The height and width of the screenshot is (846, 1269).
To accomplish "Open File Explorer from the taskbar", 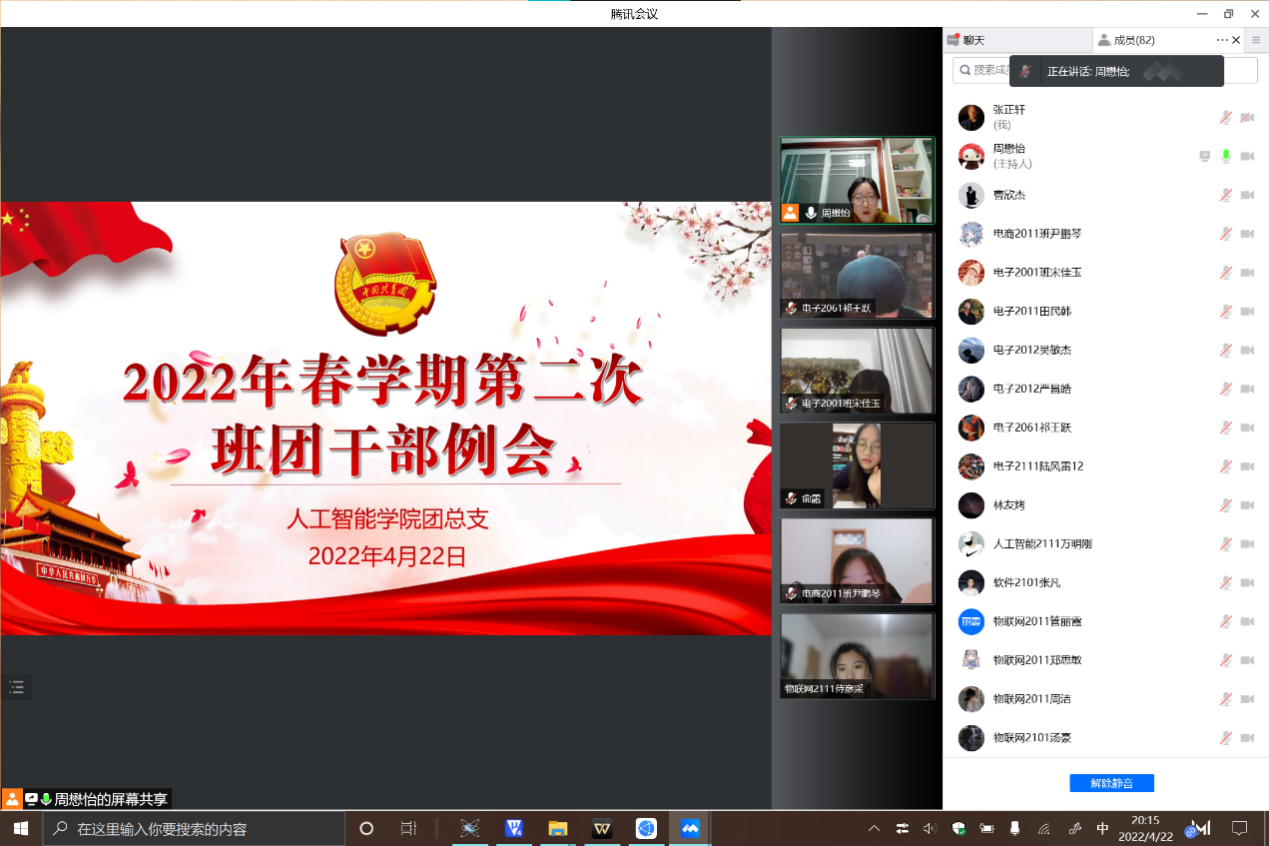I will pos(558,828).
